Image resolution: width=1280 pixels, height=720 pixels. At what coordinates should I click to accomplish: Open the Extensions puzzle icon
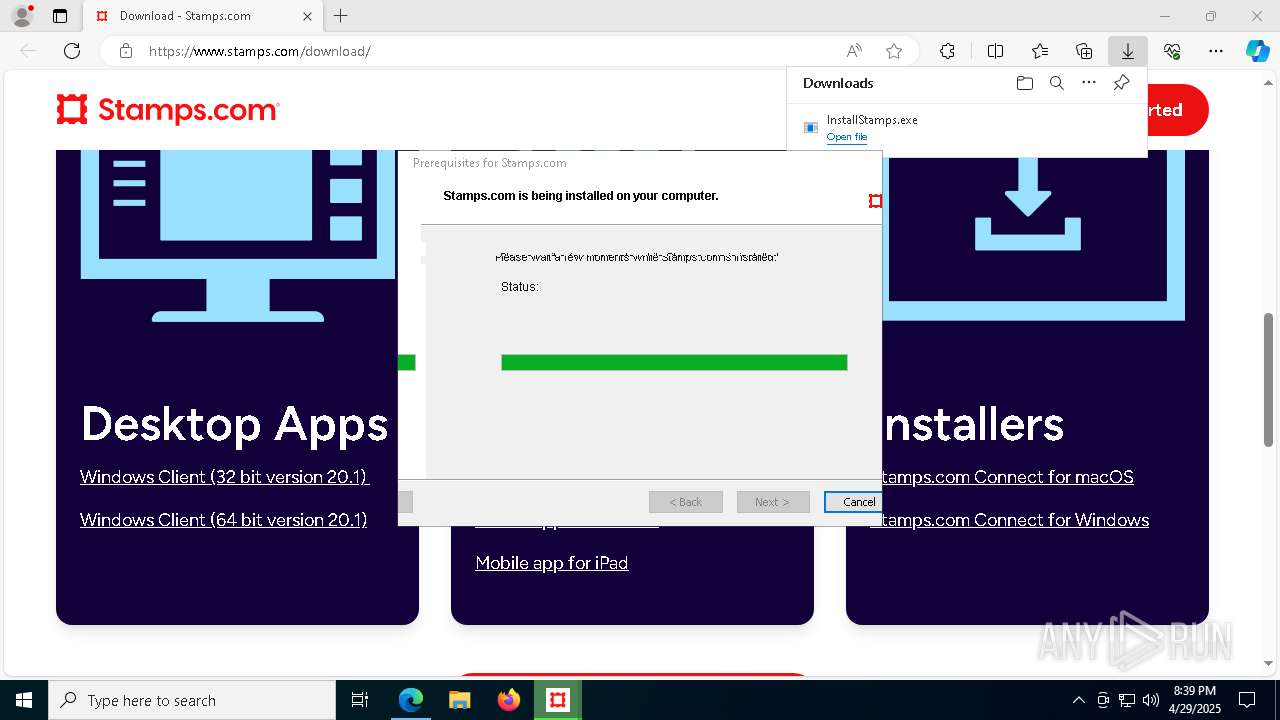coord(947,51)
